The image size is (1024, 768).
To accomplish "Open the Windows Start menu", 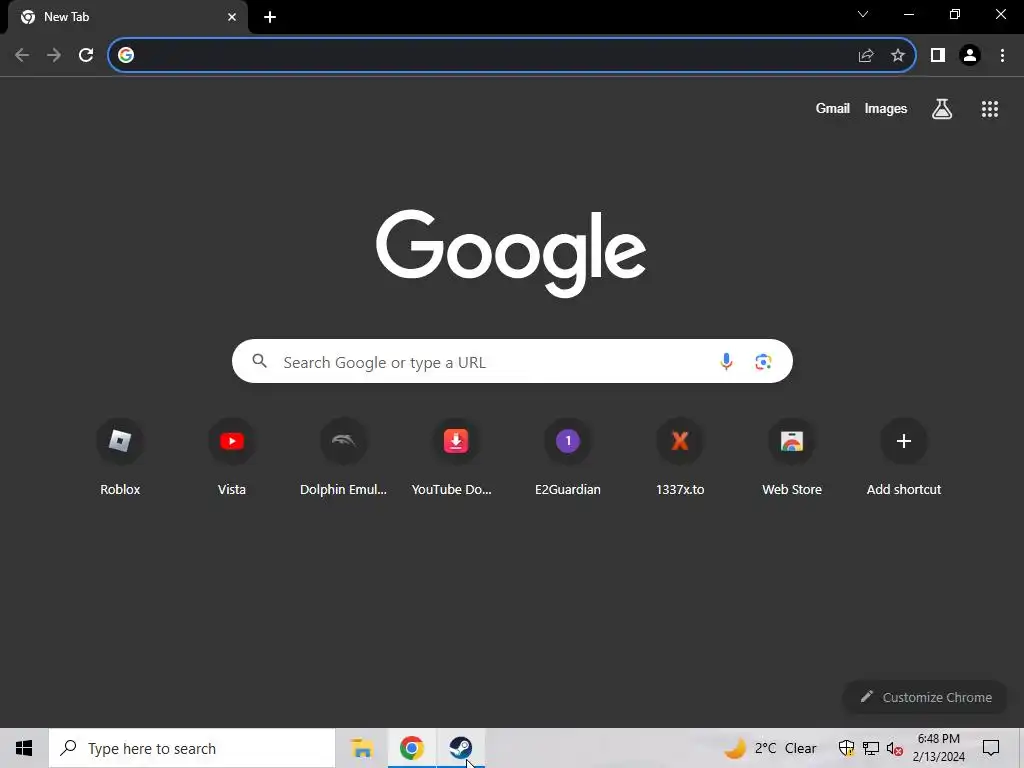I will [24, 748].
